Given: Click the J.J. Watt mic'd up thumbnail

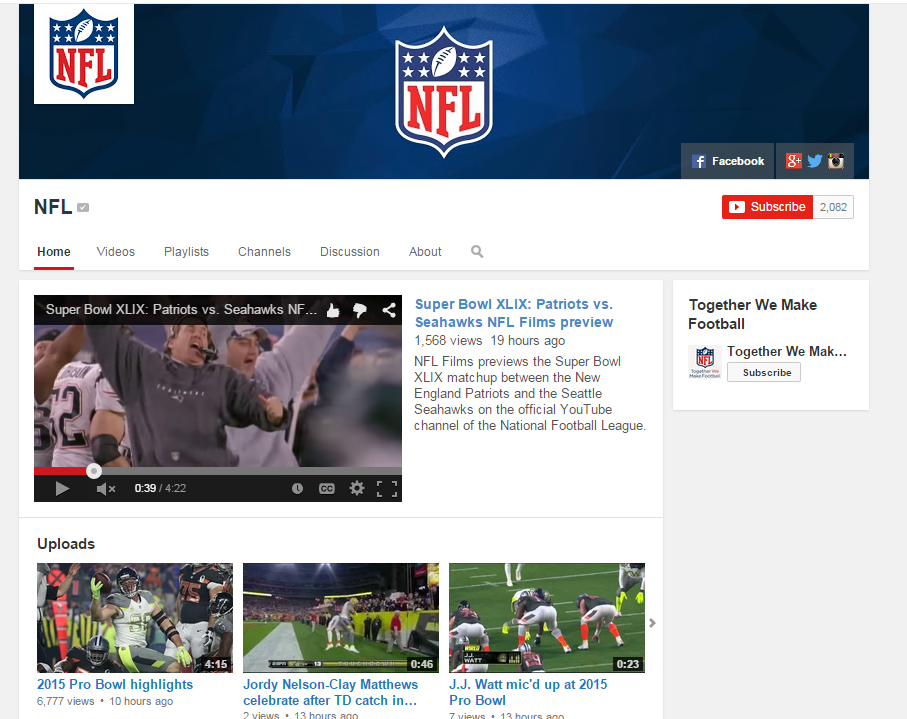Looking at the screenshot, I should [x=547, y=618].
